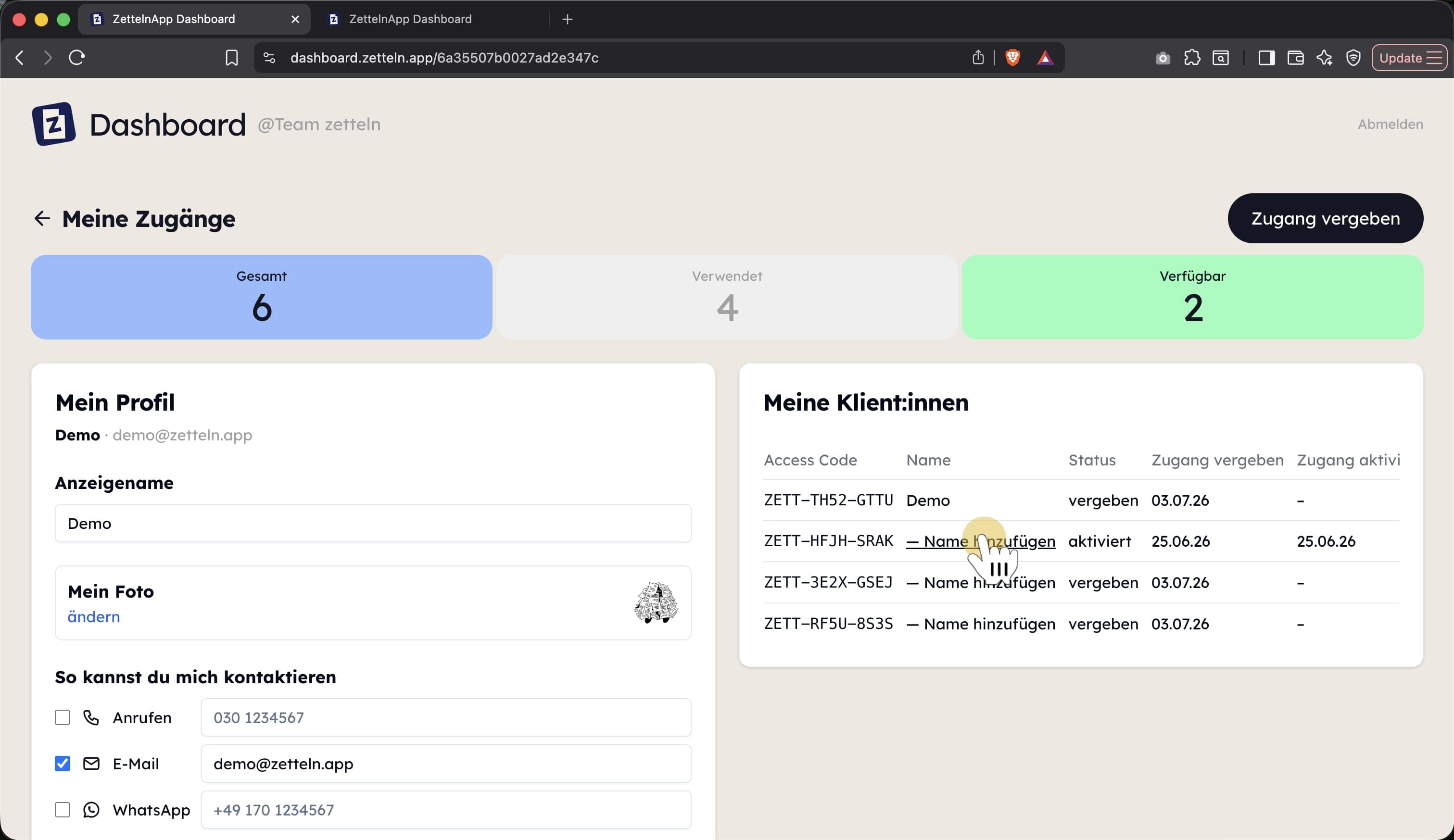This screenshot has height=840, width=1454.
Task: Click access code ZETT-RF5U-8S3S
Action: pyautogui.click(x=829, y=624)
